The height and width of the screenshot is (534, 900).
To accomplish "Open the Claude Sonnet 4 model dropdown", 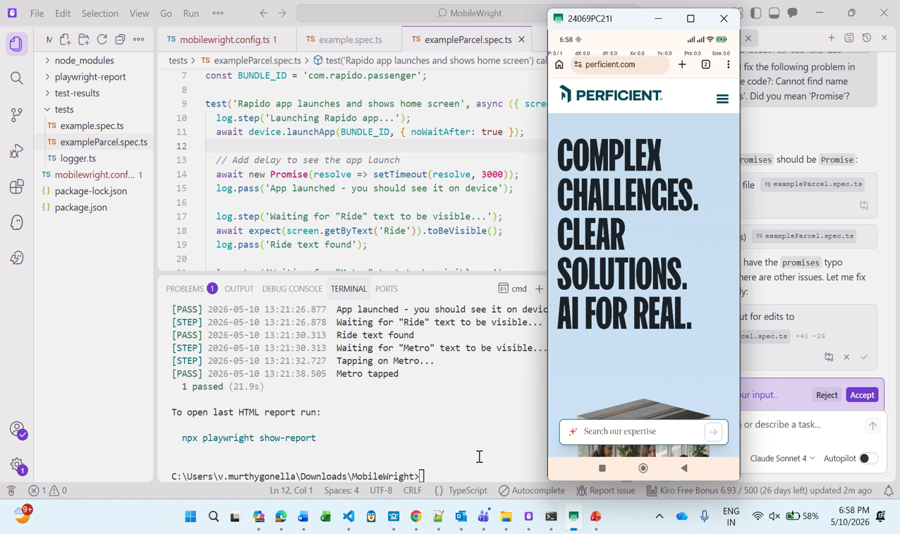I will coord(782,458).
